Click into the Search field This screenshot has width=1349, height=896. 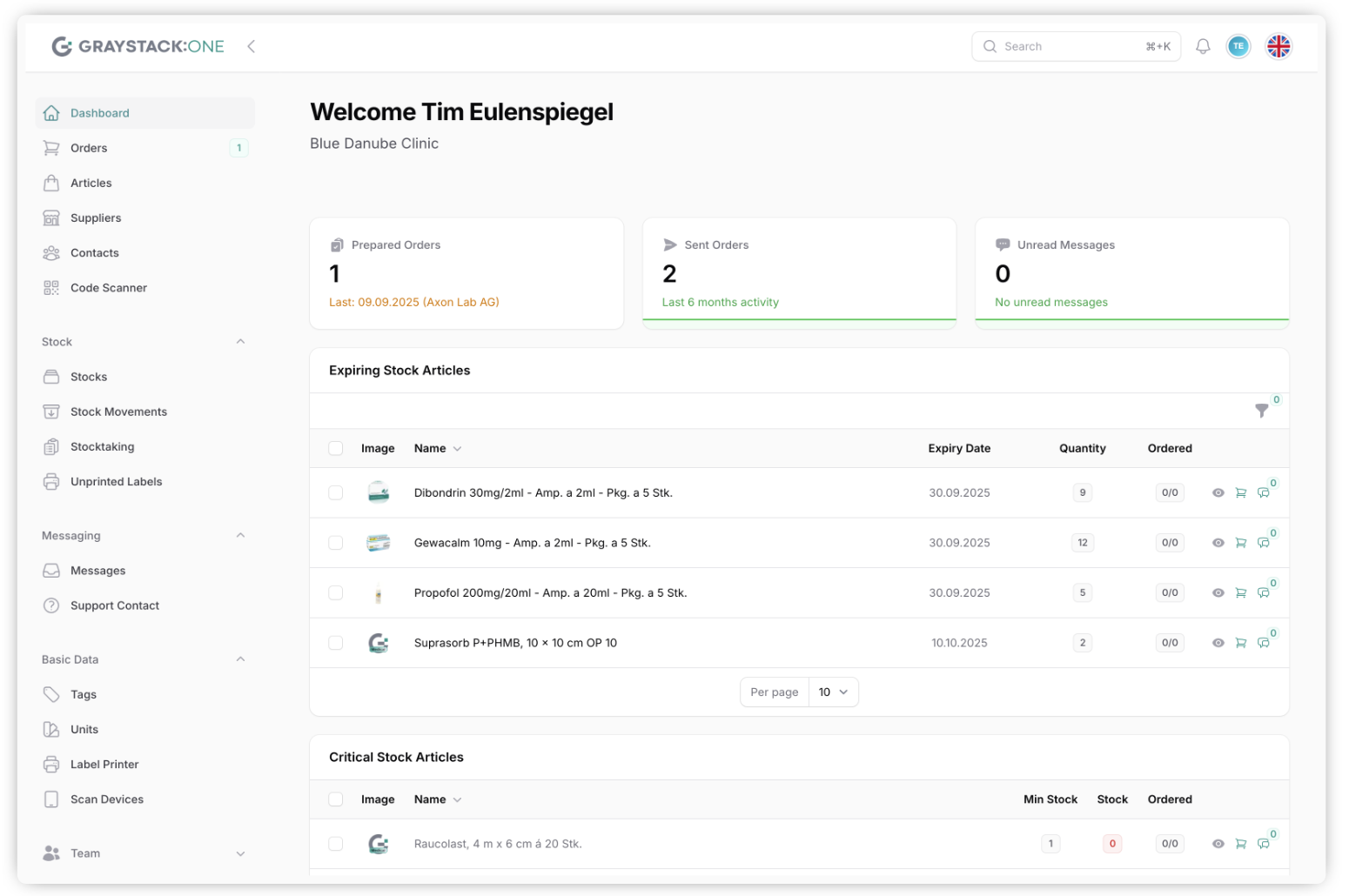click(x=1070, y=47)
